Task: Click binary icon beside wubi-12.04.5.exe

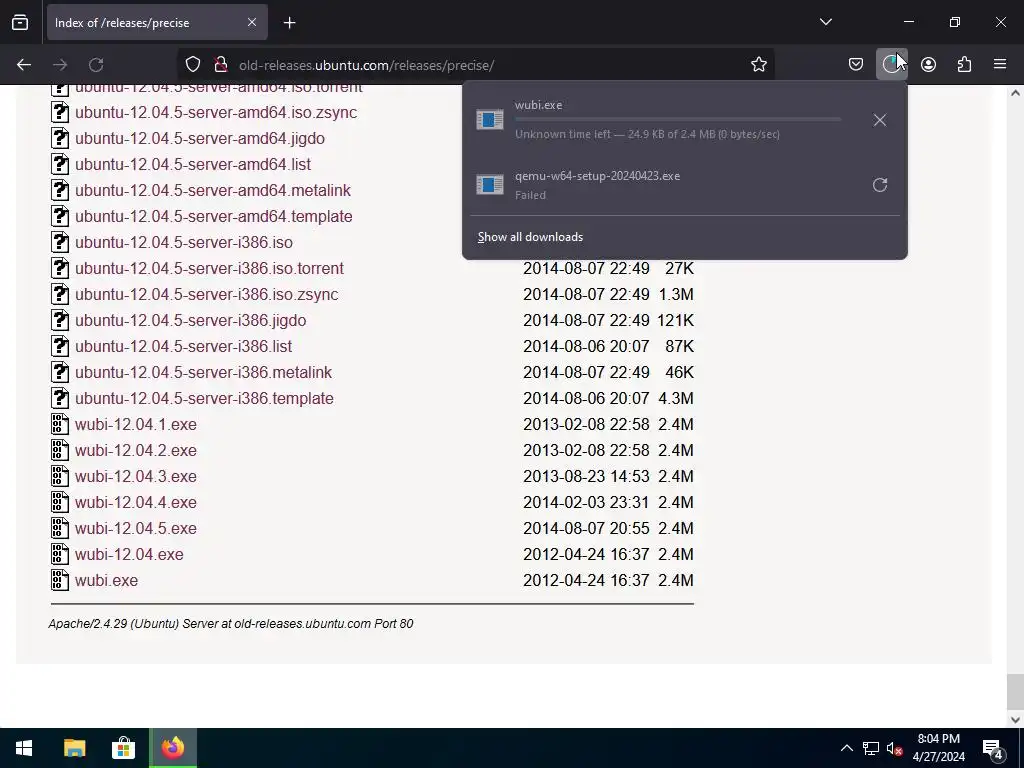Action: tap(60, 528)
